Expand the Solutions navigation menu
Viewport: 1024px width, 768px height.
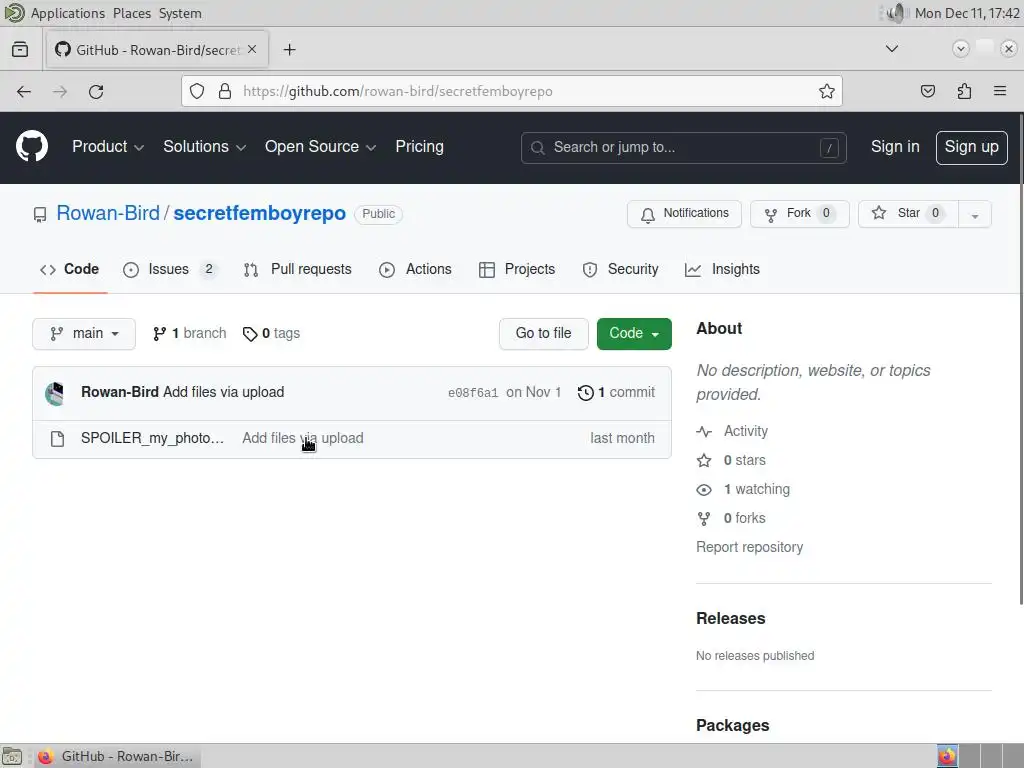pos(204,147)
